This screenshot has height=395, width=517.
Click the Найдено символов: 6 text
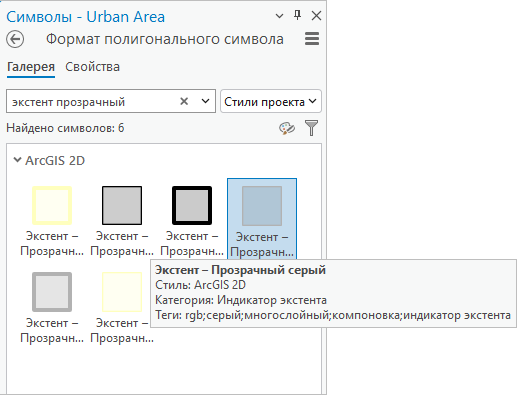[65, 128]
